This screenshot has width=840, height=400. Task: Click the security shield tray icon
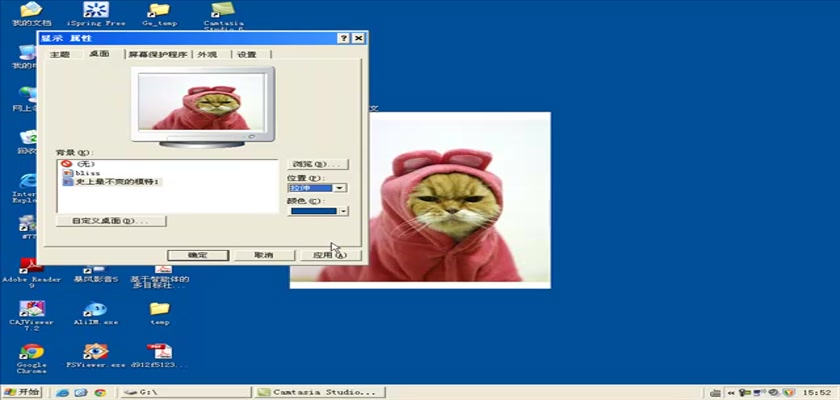(788, 393)
